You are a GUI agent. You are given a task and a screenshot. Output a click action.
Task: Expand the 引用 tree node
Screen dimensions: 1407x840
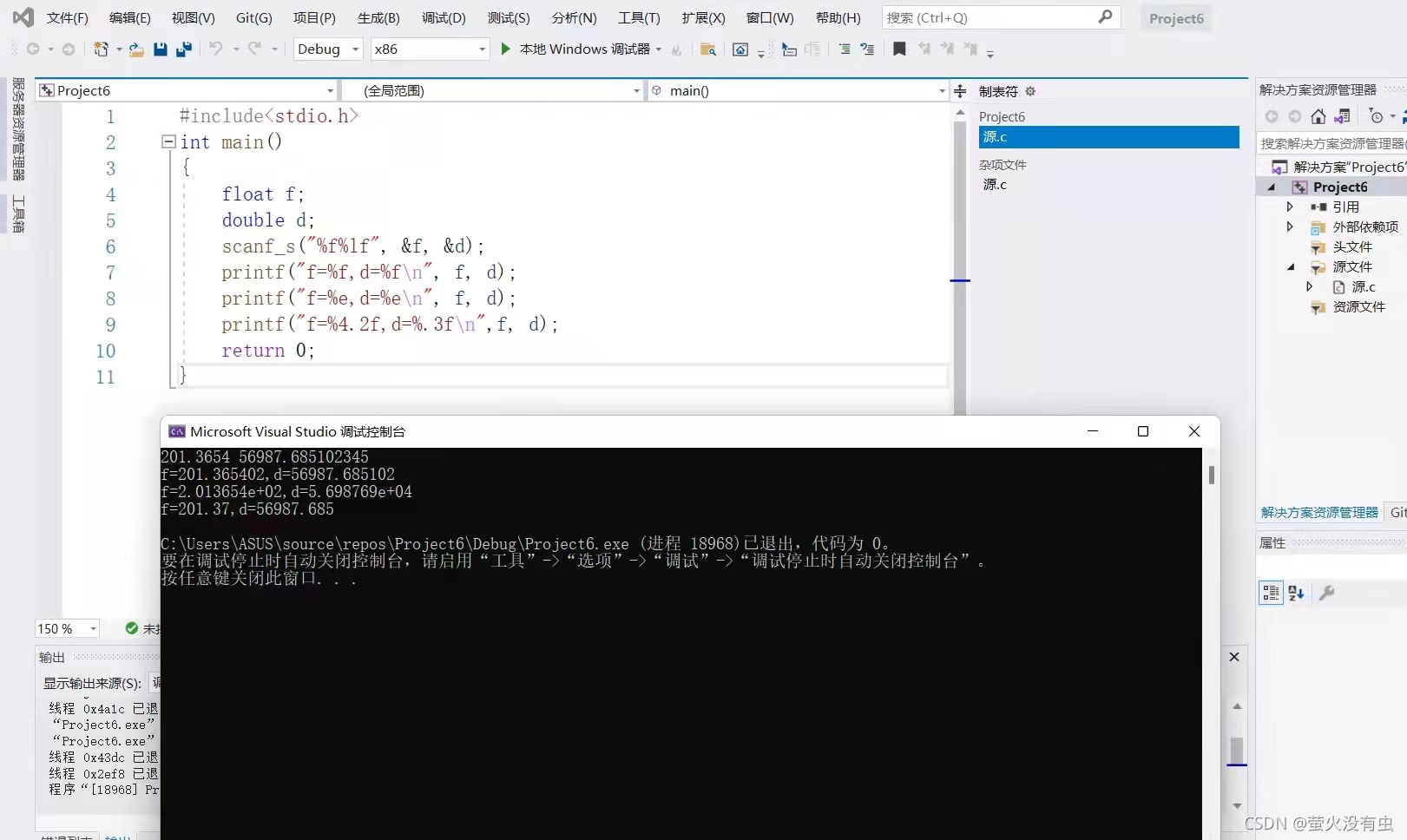click(x=1290, y=207)
